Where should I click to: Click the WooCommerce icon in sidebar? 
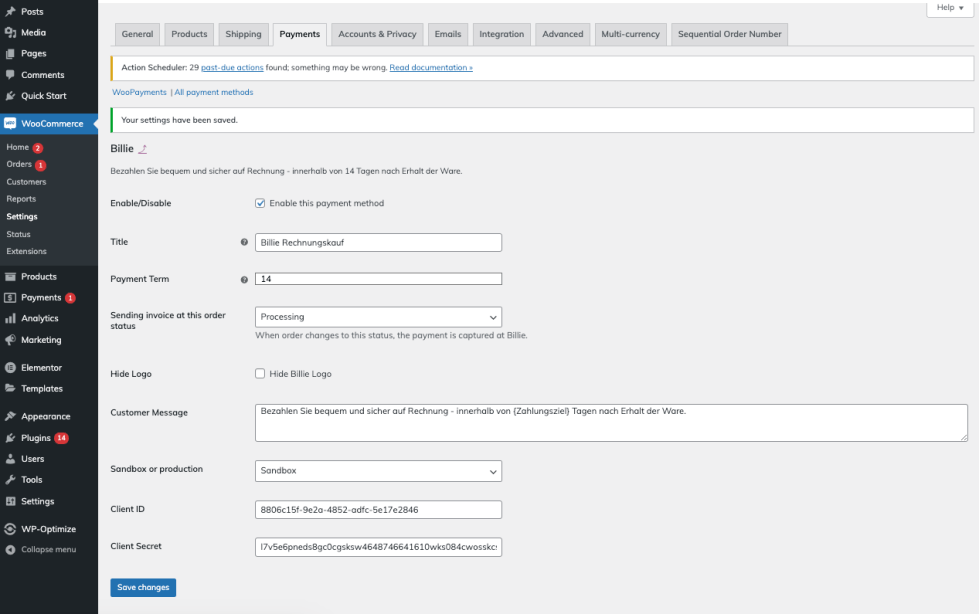pos(10,124)
